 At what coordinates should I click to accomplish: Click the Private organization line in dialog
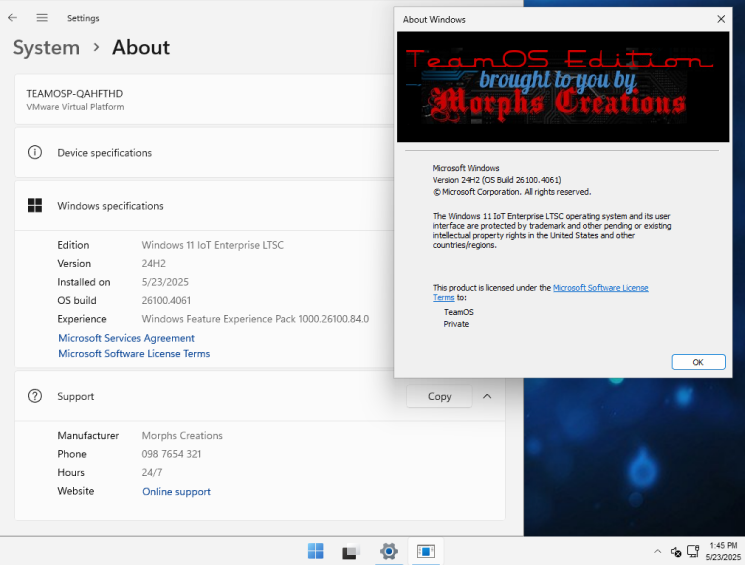(x=456, y=324)
